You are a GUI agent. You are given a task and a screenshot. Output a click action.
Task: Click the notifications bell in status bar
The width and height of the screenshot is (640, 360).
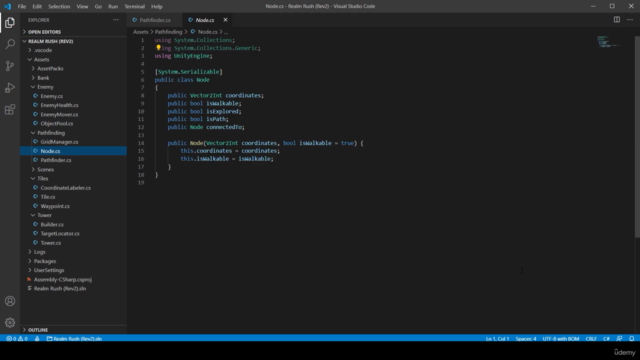pyautogui.click(x=631, y=339)
